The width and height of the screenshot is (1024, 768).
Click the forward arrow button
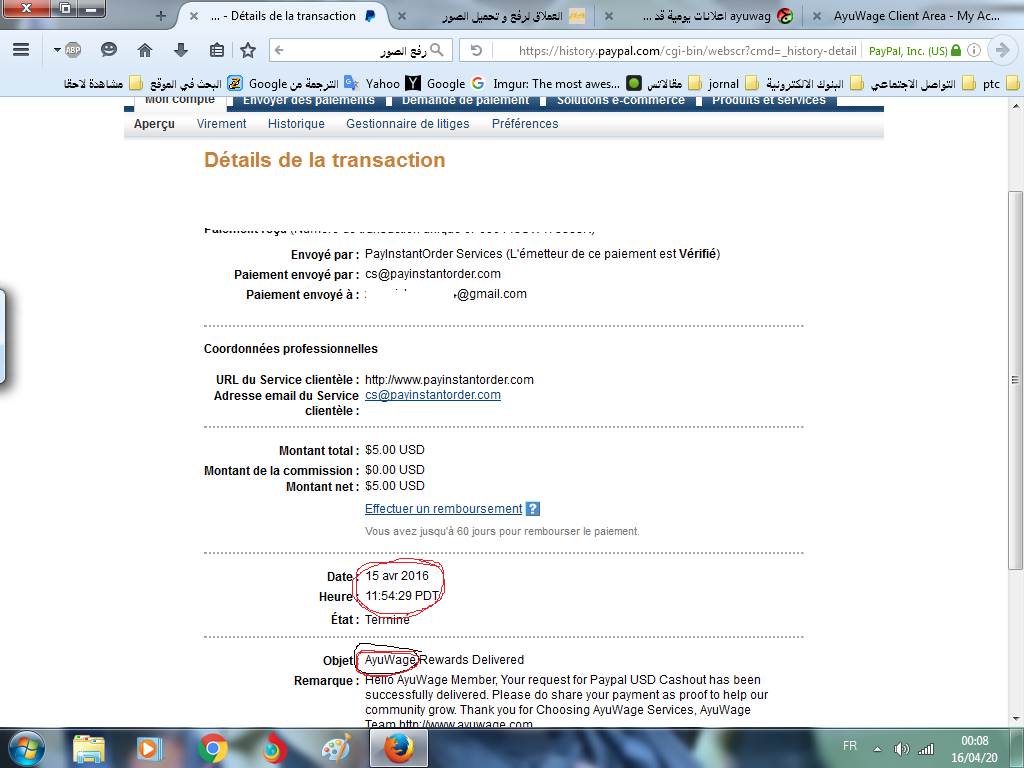[1002, 50]
